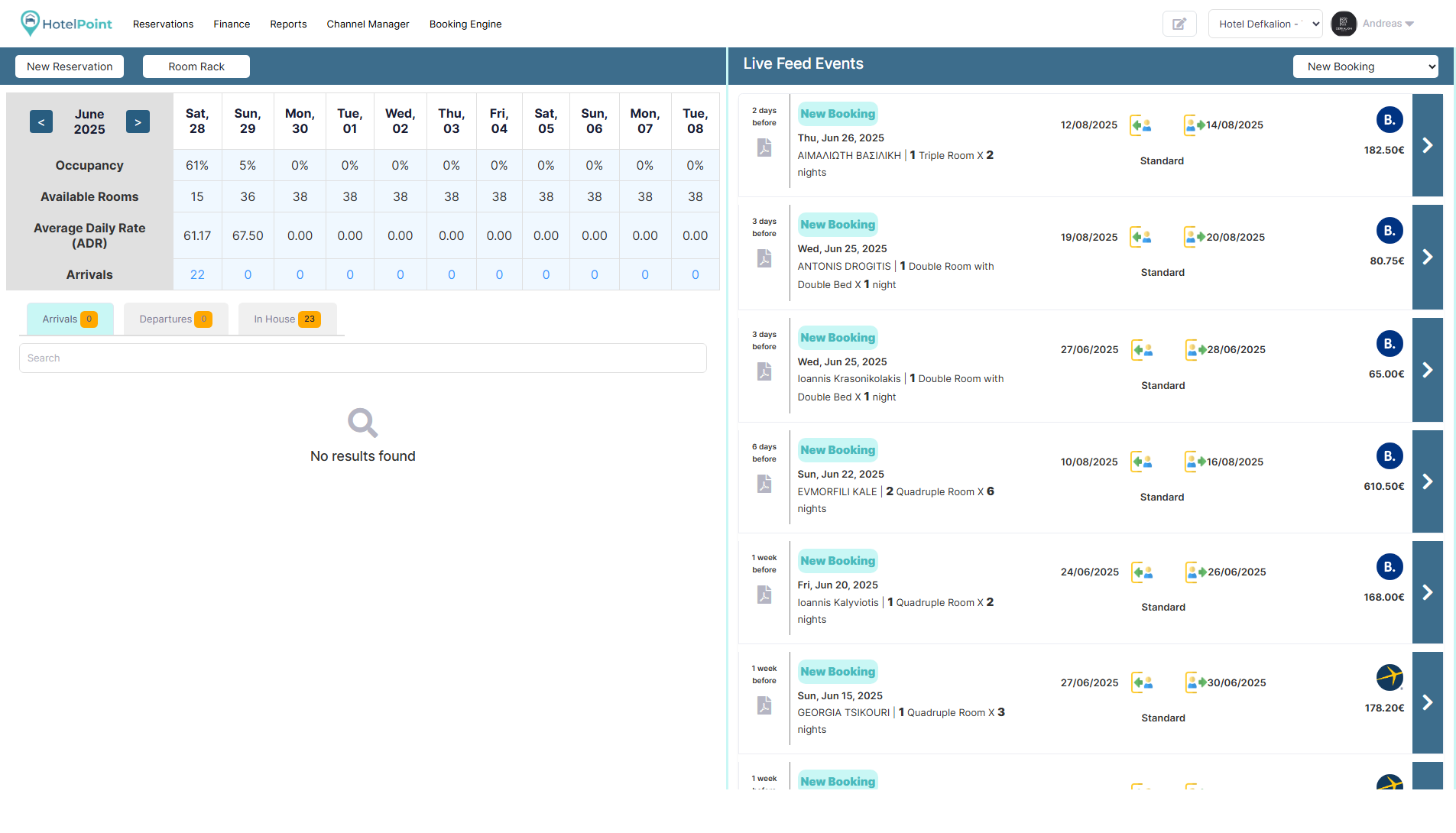
Task: Click check-out icon next to 26/06/2025
Action: pos(1195,572)
